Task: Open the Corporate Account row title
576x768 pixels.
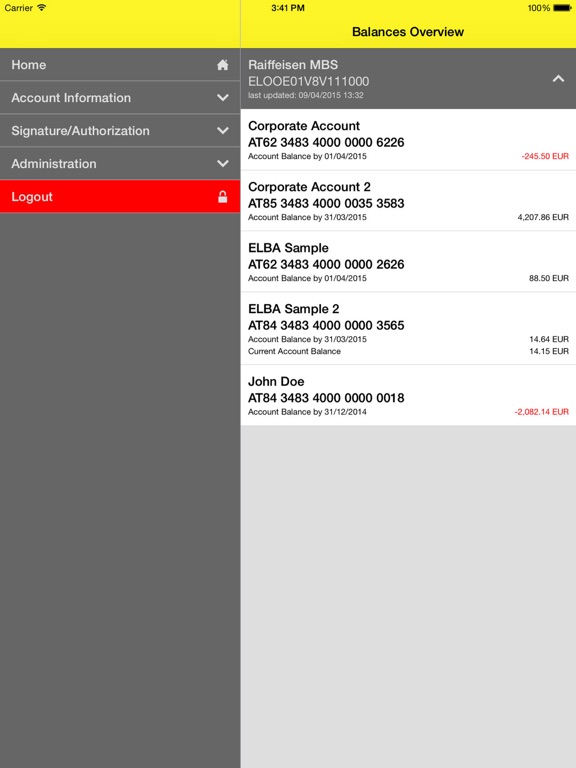Action: pyautogui.click(x=304, y=126)
